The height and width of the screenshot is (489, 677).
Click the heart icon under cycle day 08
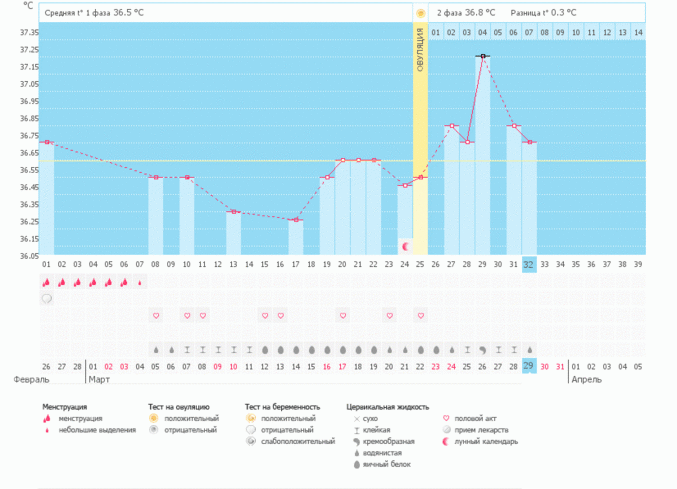[155, 315]
